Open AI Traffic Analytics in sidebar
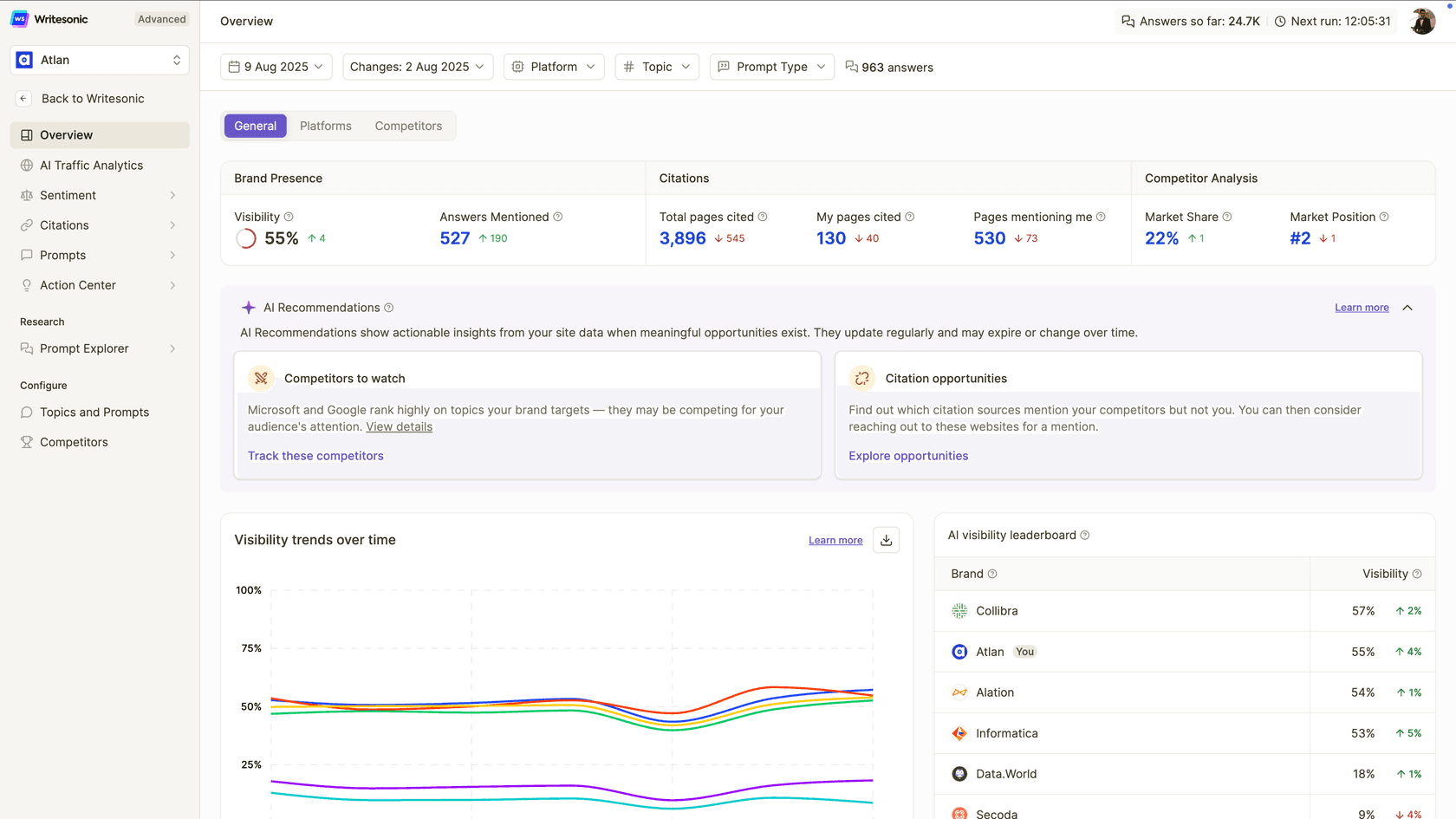Screen dimensions: 1456x819 tap(100, 166)
